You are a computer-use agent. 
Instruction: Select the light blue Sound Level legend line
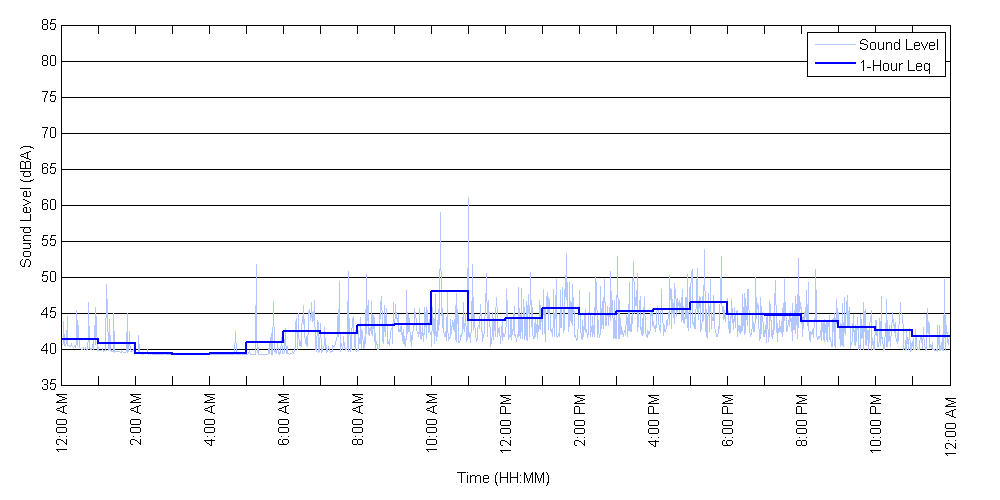833,44
